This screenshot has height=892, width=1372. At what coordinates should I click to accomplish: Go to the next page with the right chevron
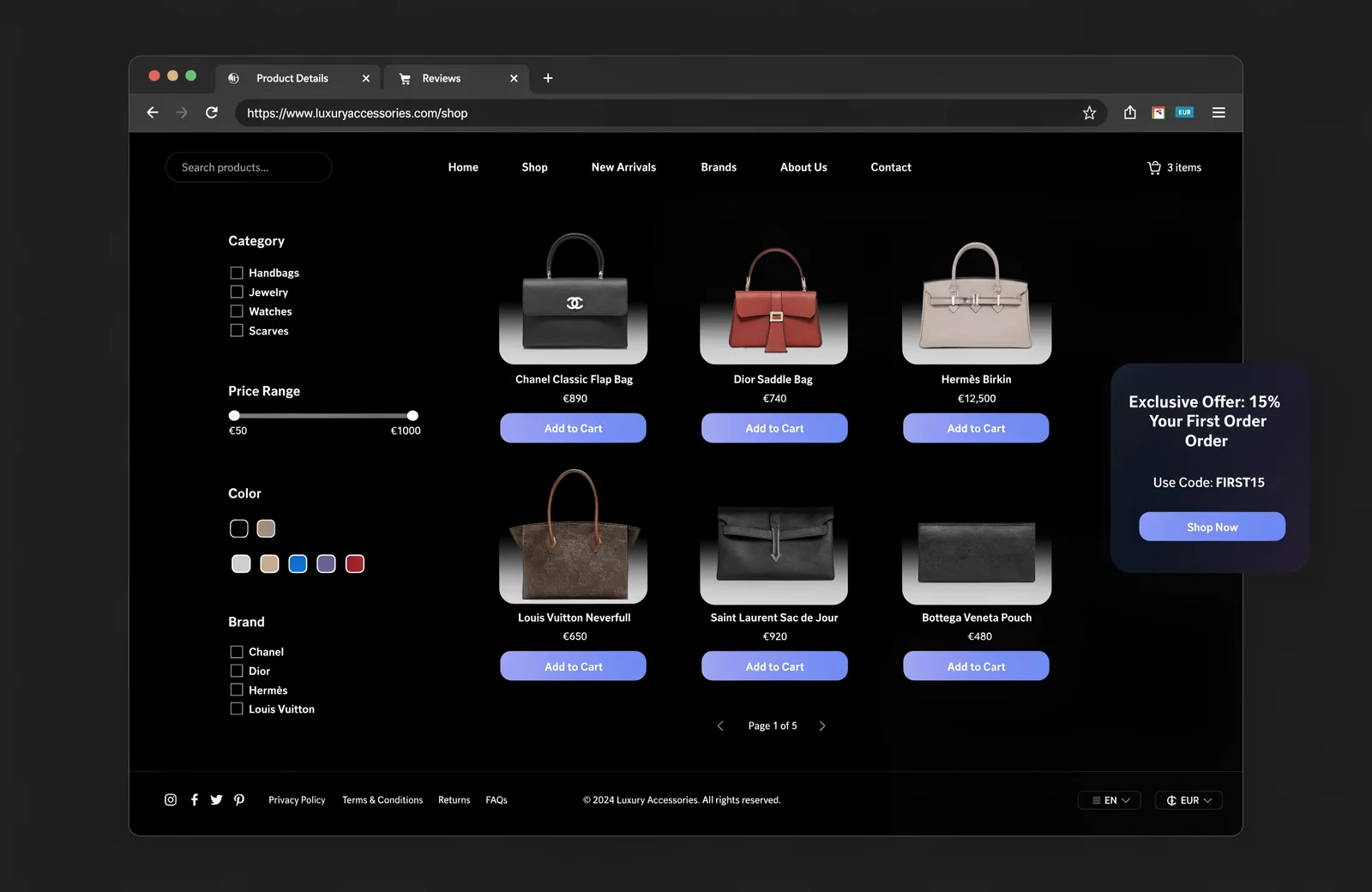point(822,726)
